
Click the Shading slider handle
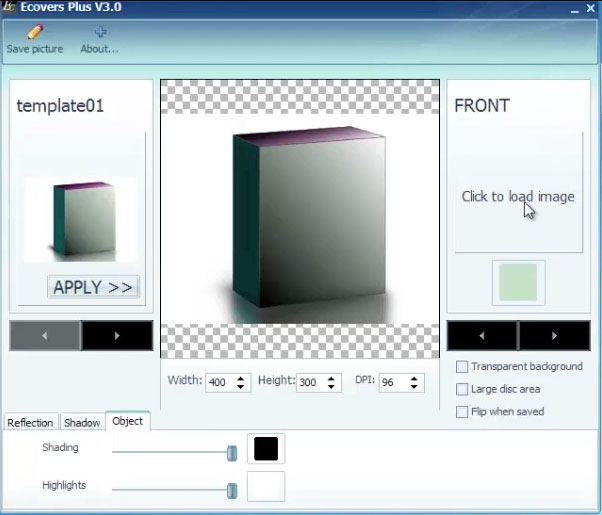click(x=232, y=453)
